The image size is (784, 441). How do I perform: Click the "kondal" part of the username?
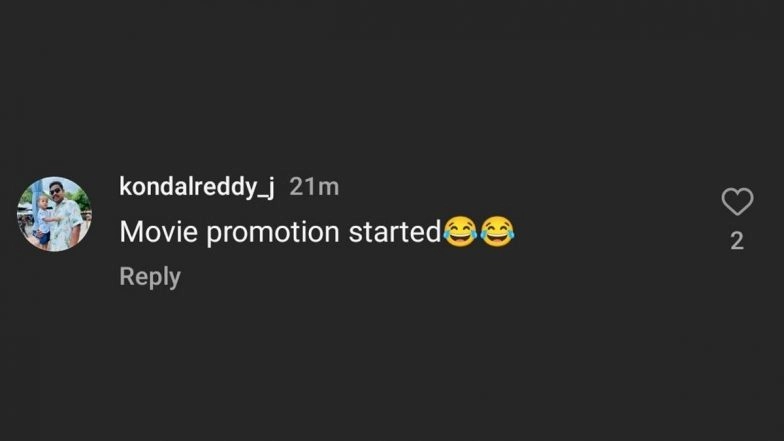click(152, 186)
